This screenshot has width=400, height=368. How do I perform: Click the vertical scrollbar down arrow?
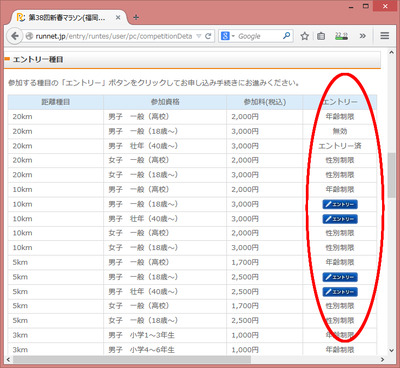pyautogui.click(x=391, y=350)
